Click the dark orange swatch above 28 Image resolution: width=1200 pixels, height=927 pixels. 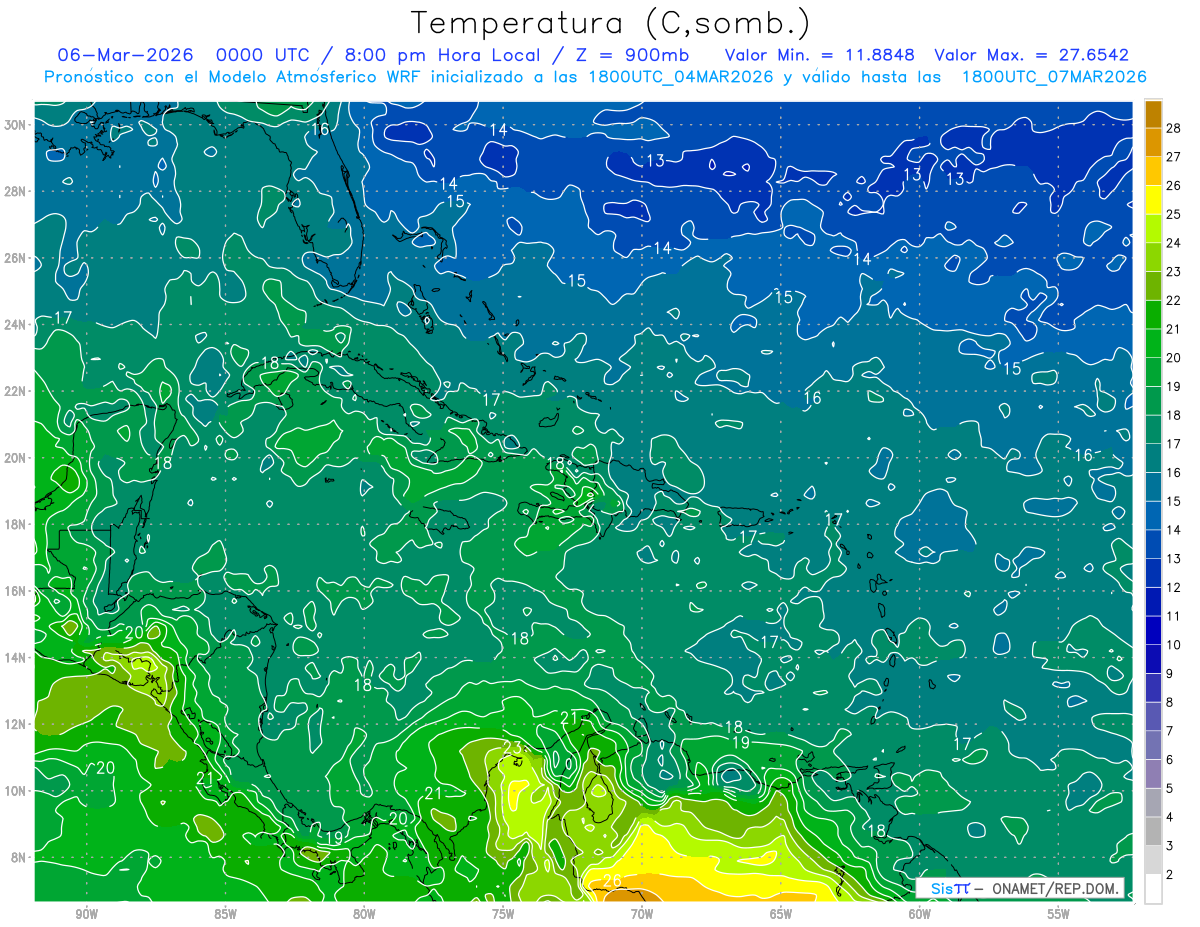pos(1153,114)
